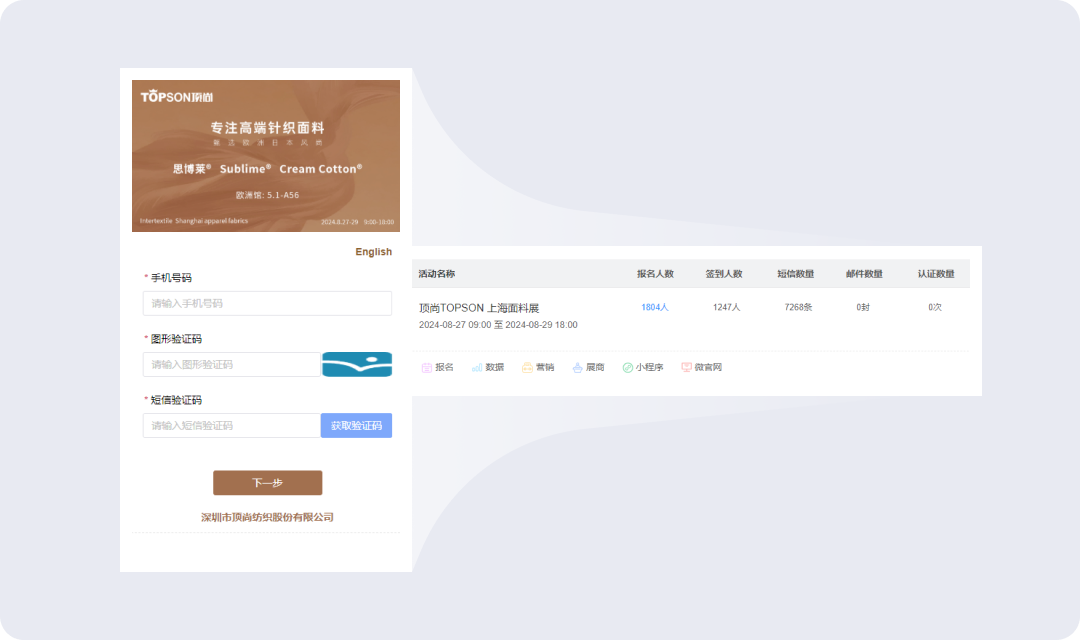Select the 营销 marketing icon
This screenshot has height=640, width=1080.
click(527, 368)
